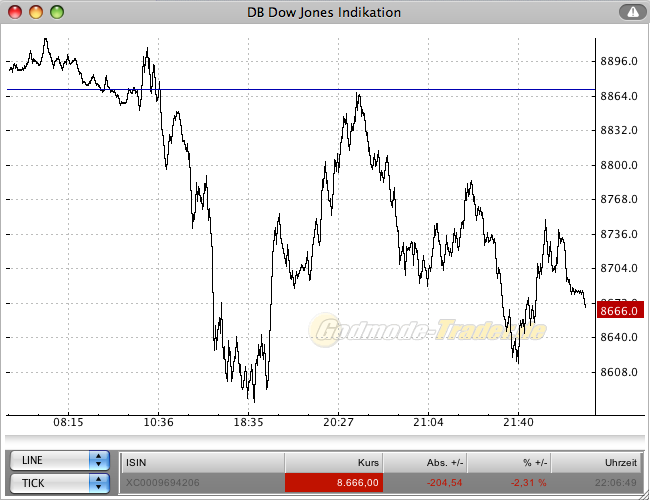This screenshot has height=500, width=650.
Task: Click the resize grip at bottom-right corner
Action: pos(644,495)
